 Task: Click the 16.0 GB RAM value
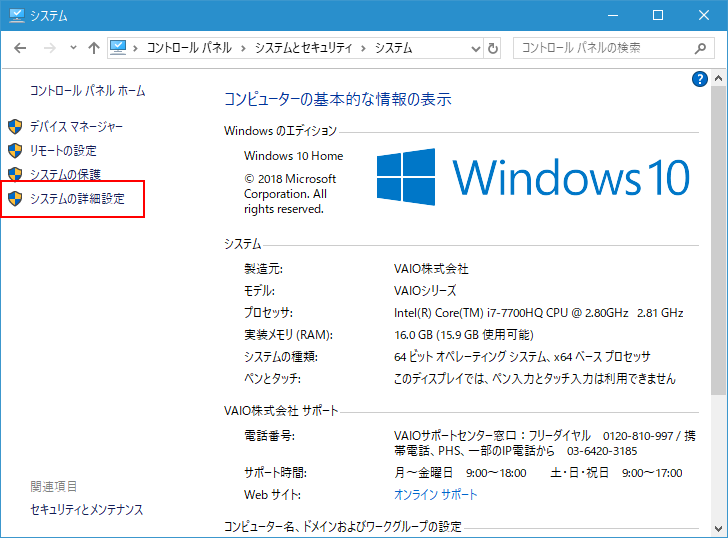click(463, 335)
